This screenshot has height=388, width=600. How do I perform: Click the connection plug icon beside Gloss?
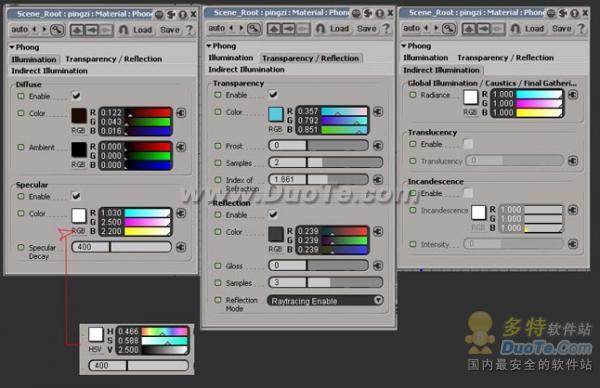point(378,266)
